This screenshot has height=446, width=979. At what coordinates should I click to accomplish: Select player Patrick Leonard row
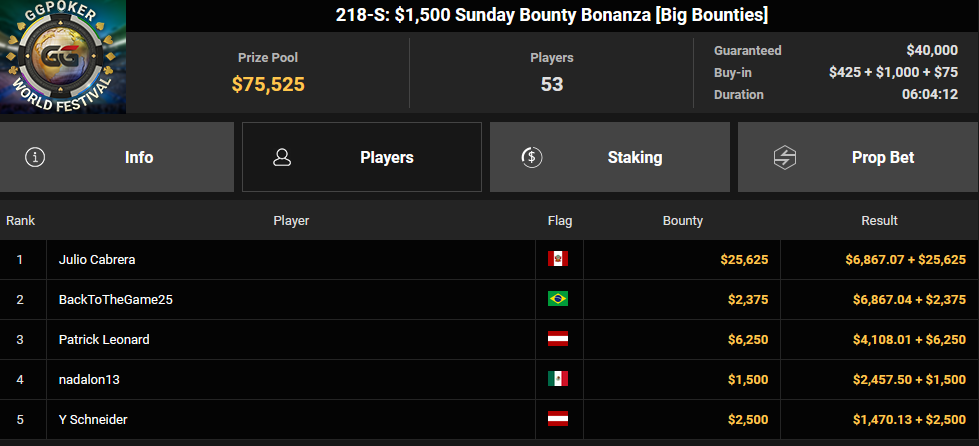(x=490, y=340)
